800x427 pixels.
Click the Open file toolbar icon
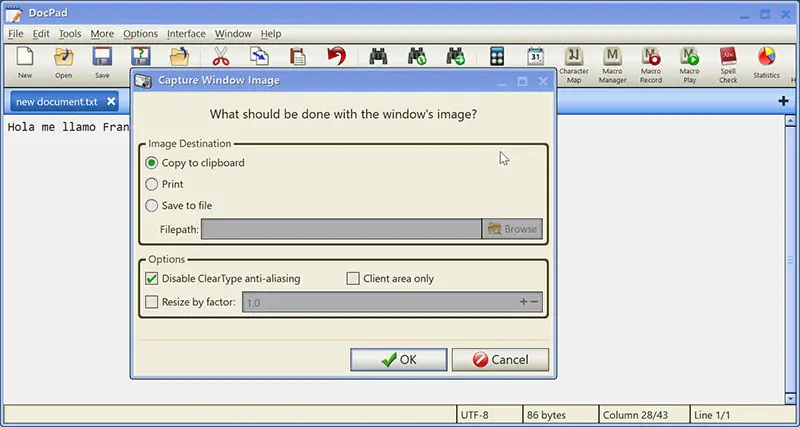(64, 56)
